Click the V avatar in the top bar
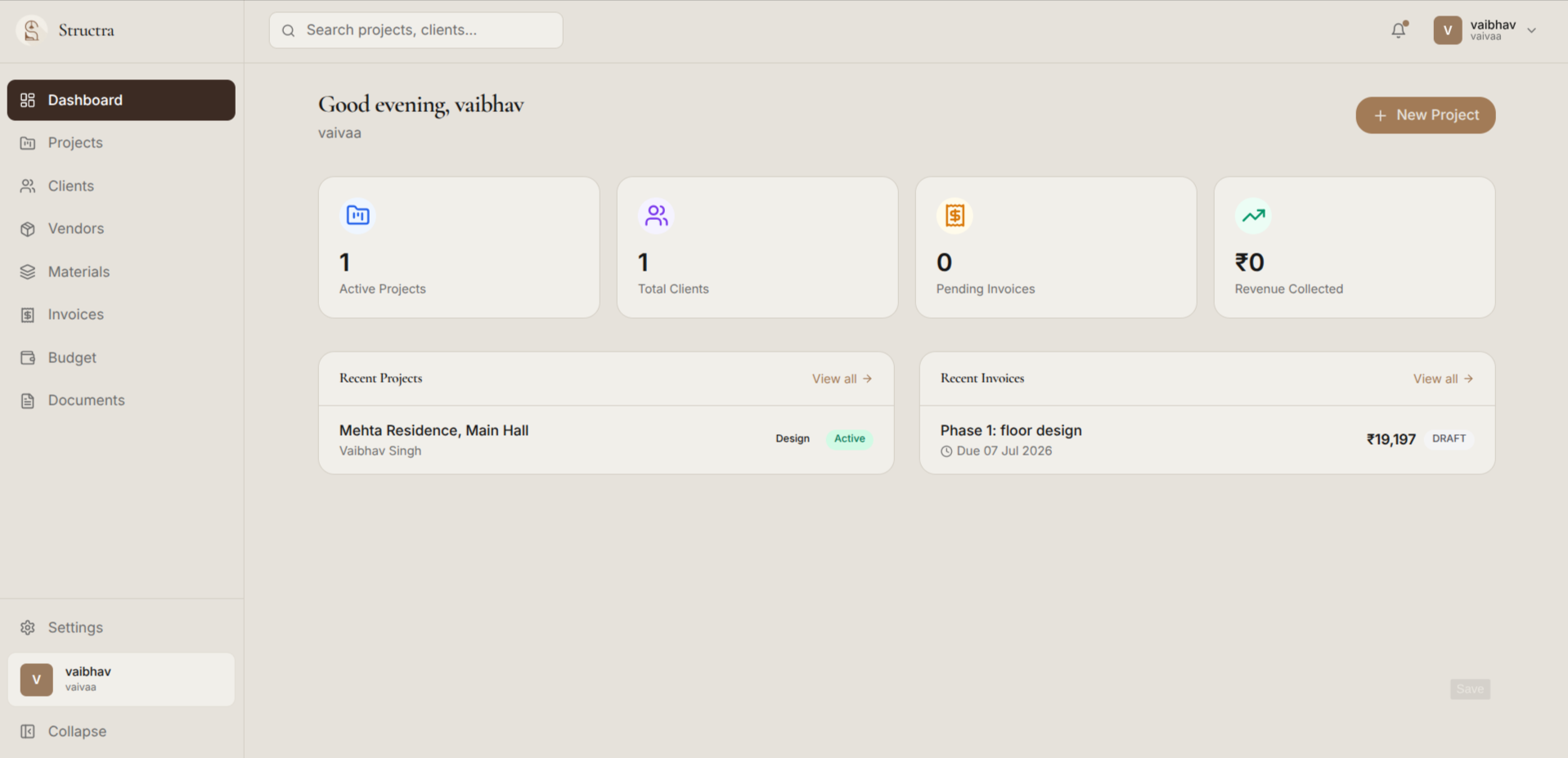Viewport: 1568px width, 758px height. tap(1448, 30)
